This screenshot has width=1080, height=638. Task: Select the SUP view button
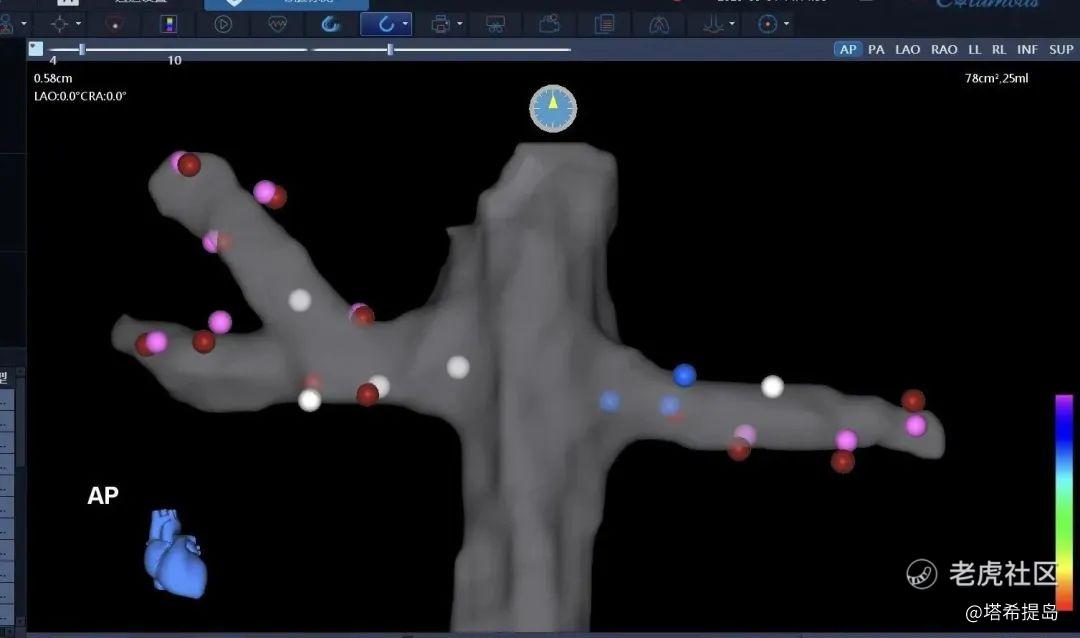(1061, 50)
